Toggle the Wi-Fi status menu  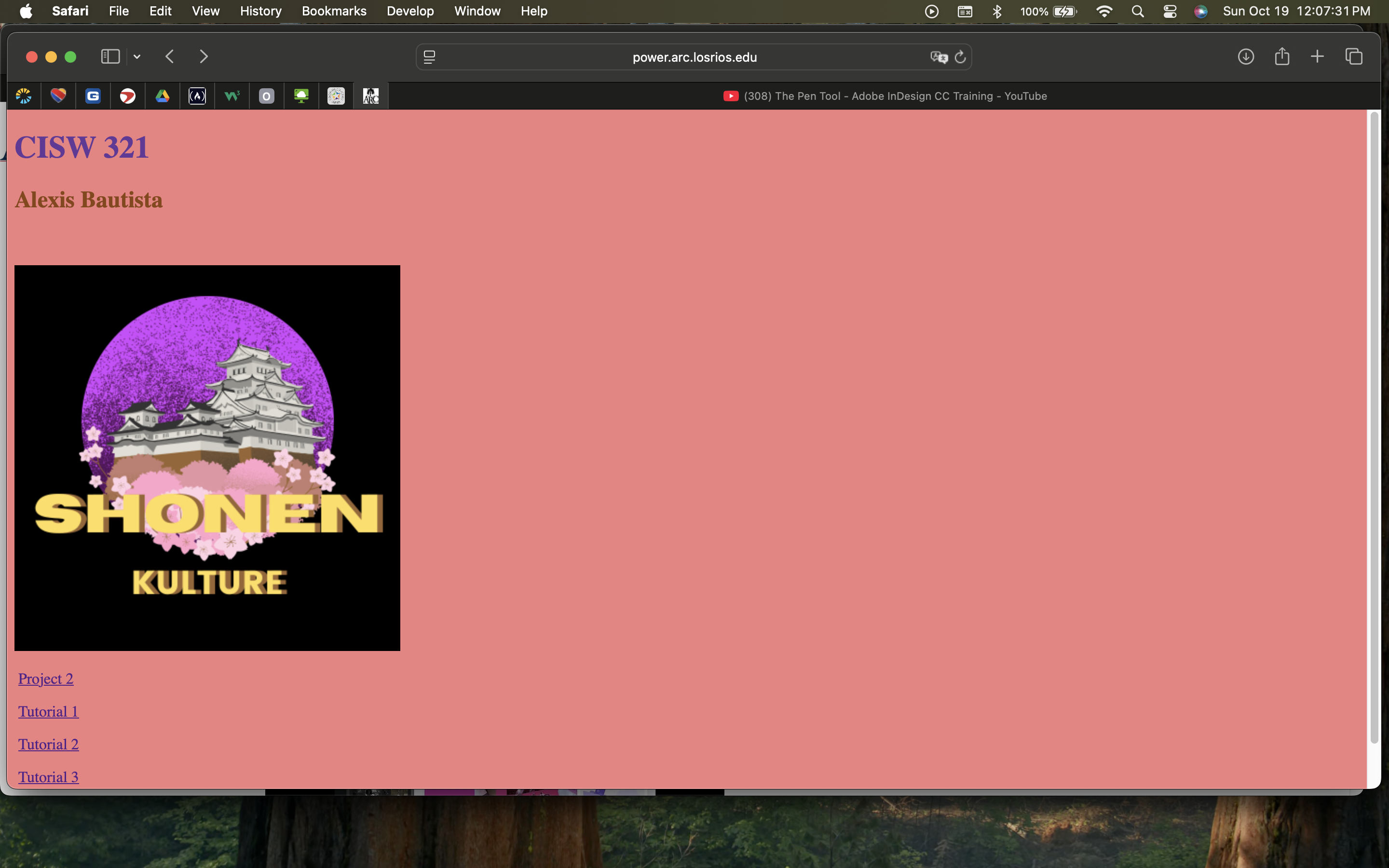coord(1104,12)
